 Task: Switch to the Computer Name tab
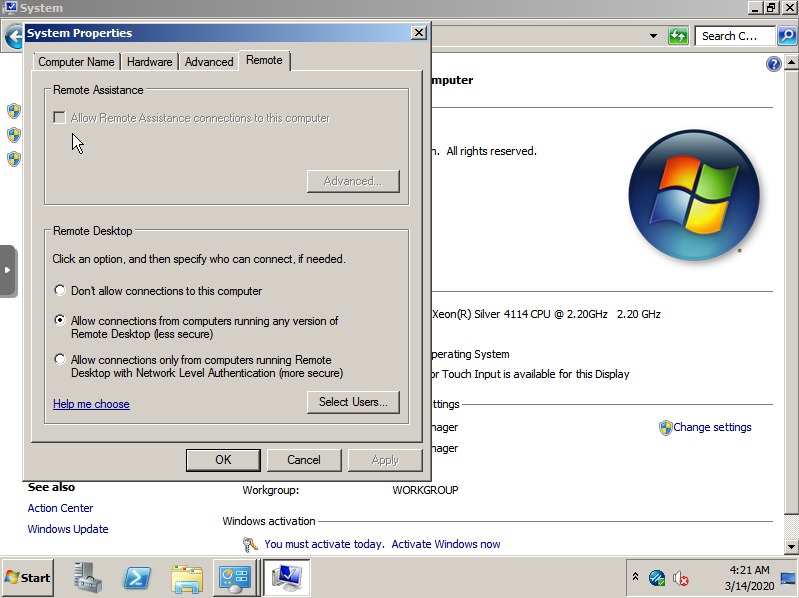(76, 62)
